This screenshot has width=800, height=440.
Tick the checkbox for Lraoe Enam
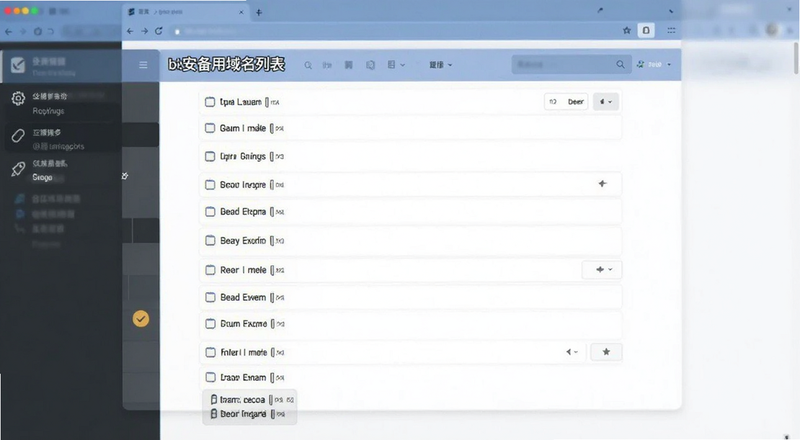point(210,377)
